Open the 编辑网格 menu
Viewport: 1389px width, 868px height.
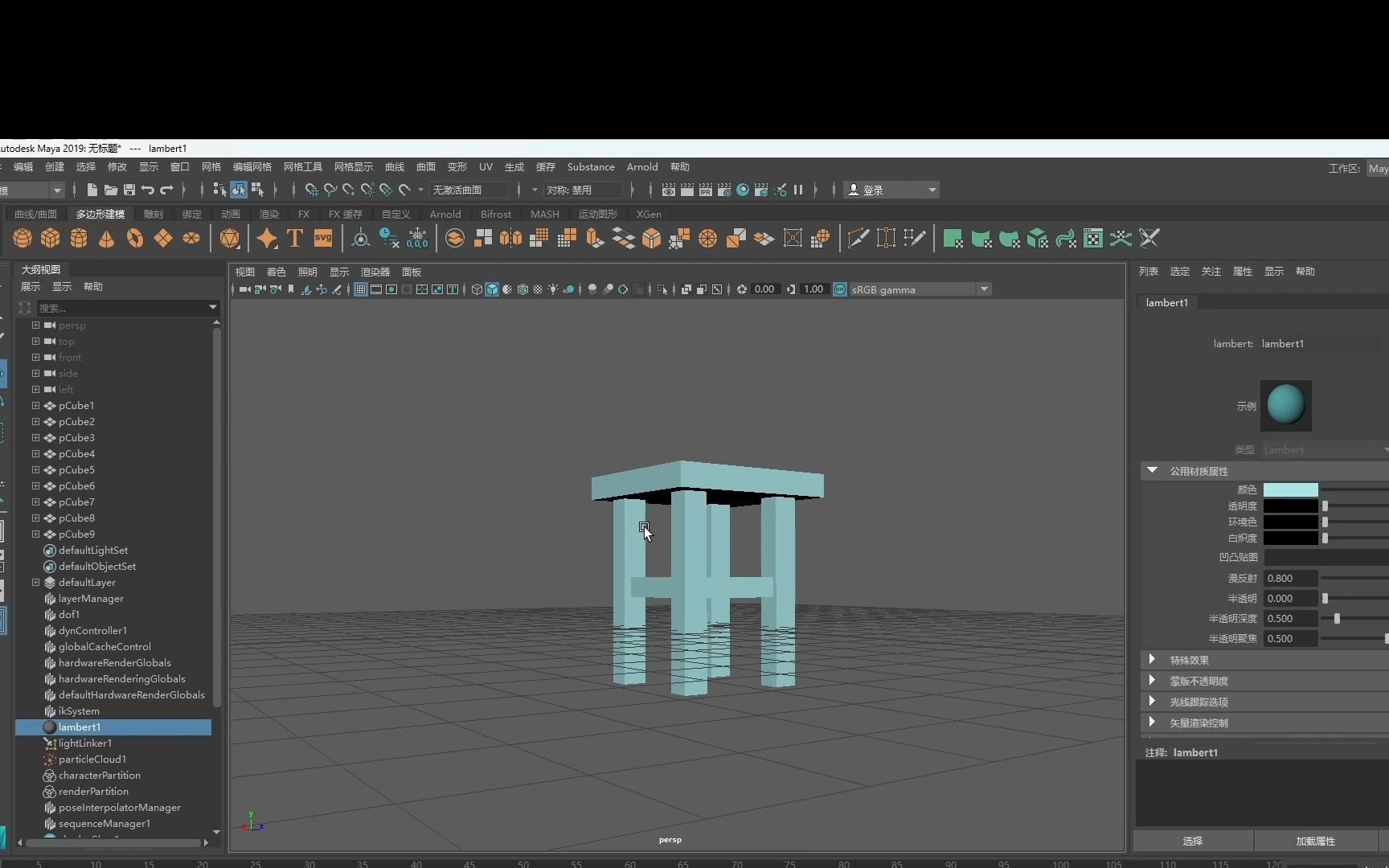coord(252,167)
